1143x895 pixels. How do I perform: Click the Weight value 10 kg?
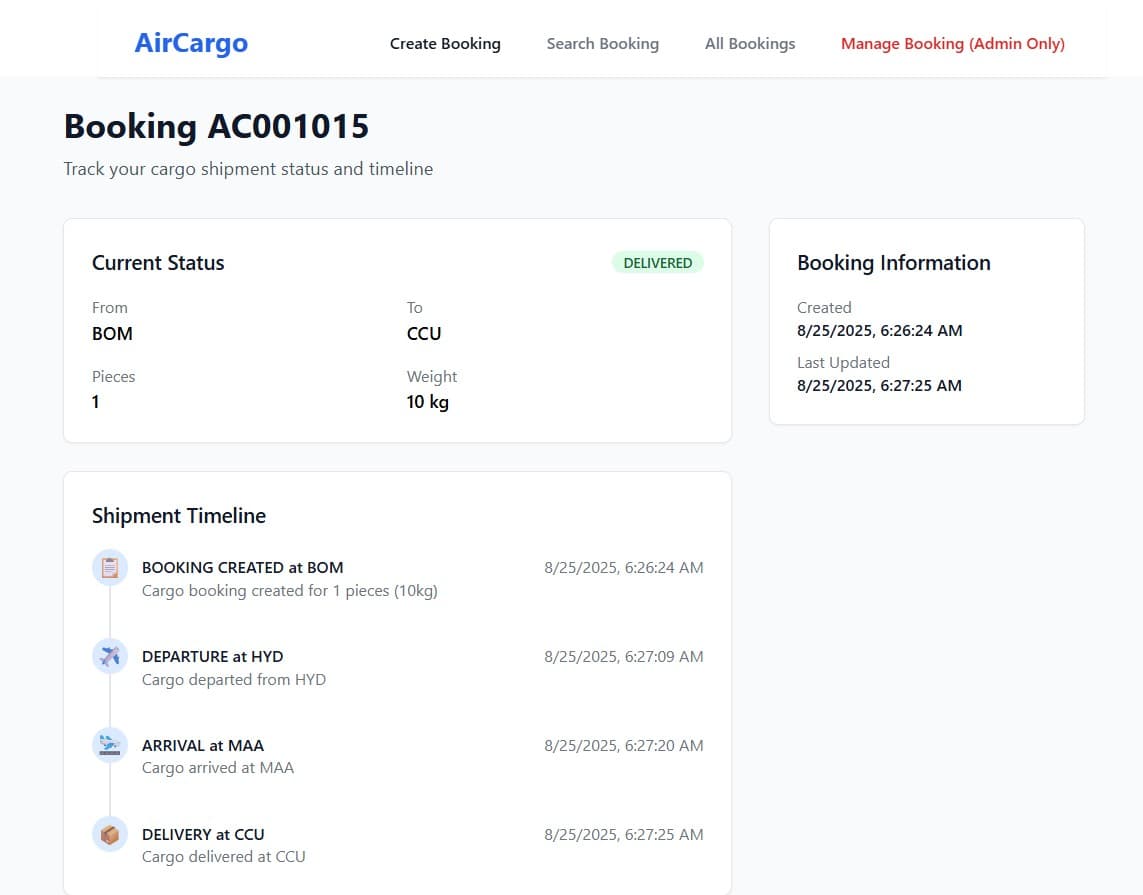[x=428, y=402]
